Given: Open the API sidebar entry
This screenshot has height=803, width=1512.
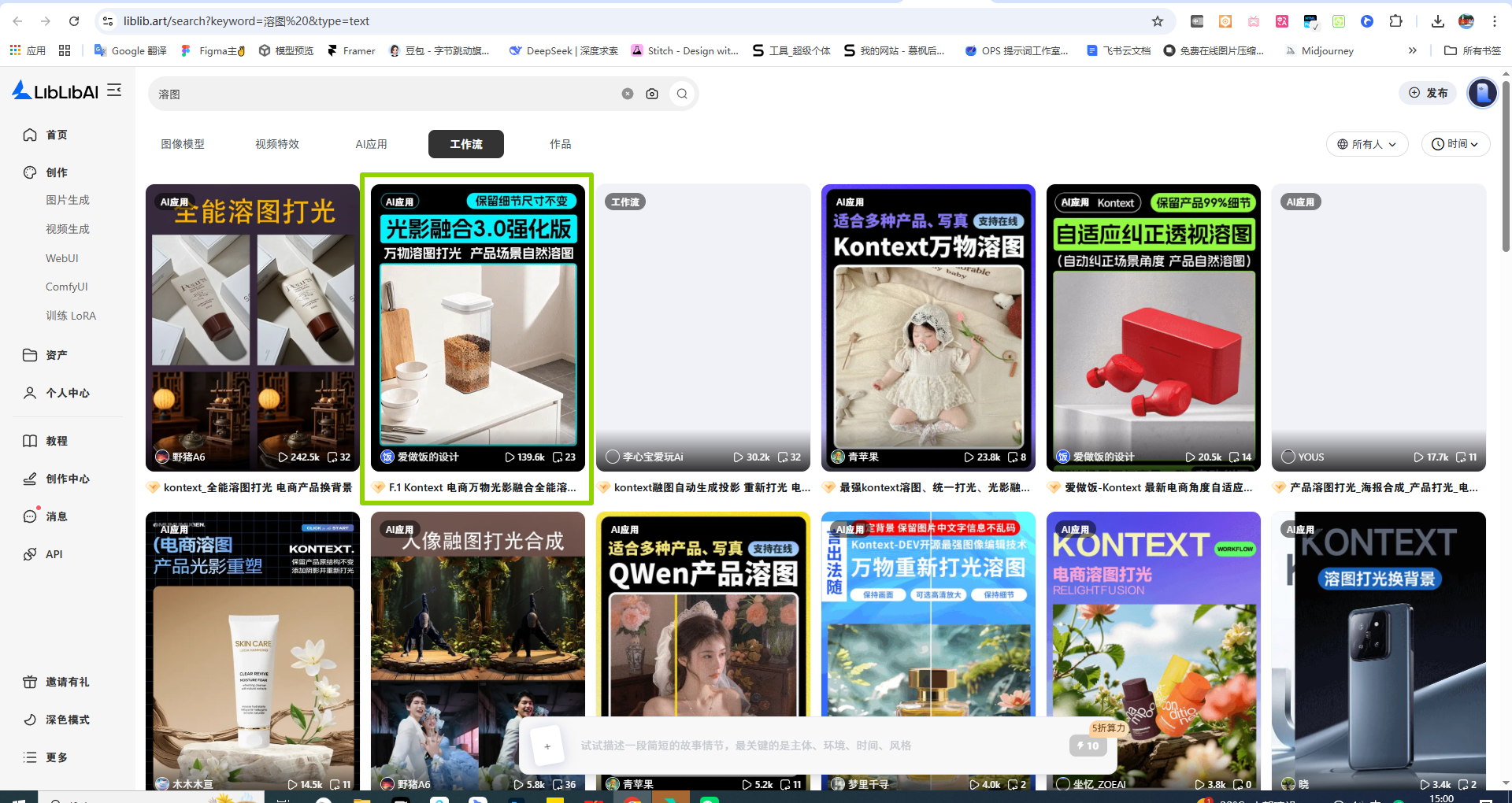Looking at the screenshot, I should tap(54, 554).
